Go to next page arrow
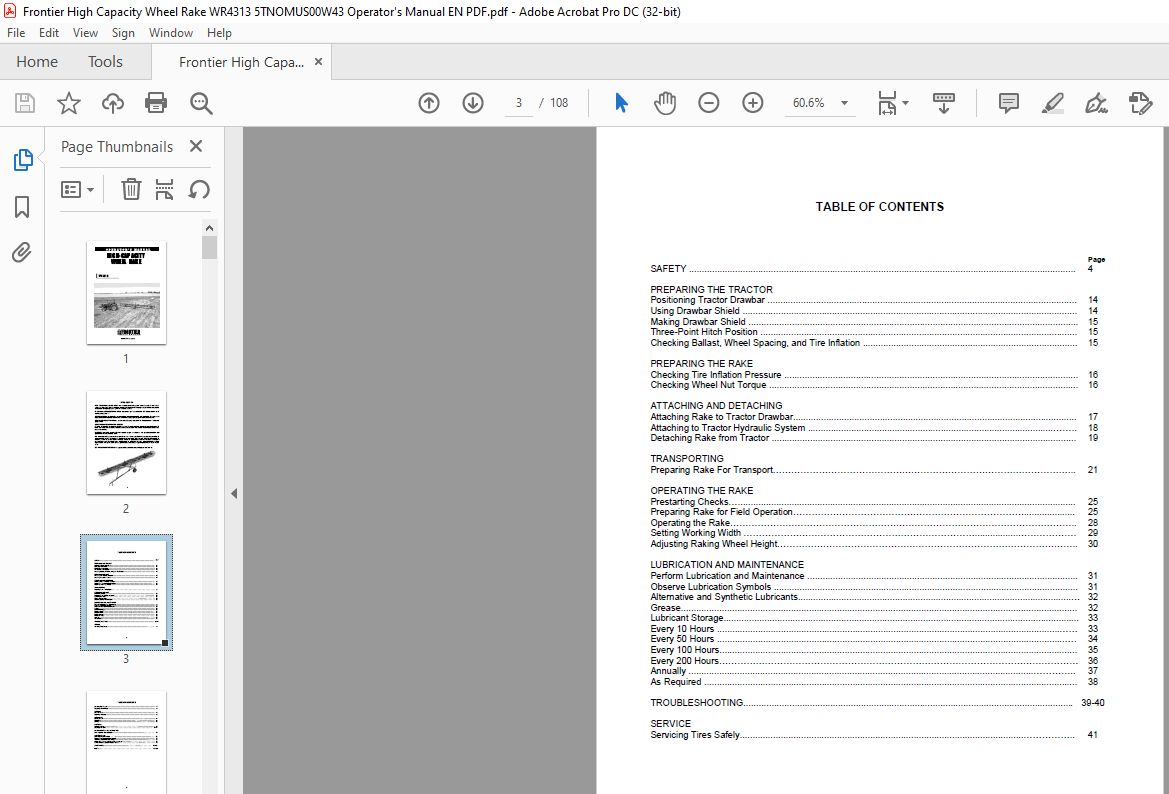Screen dimensions: 1169x794 [x=473, y=103]
